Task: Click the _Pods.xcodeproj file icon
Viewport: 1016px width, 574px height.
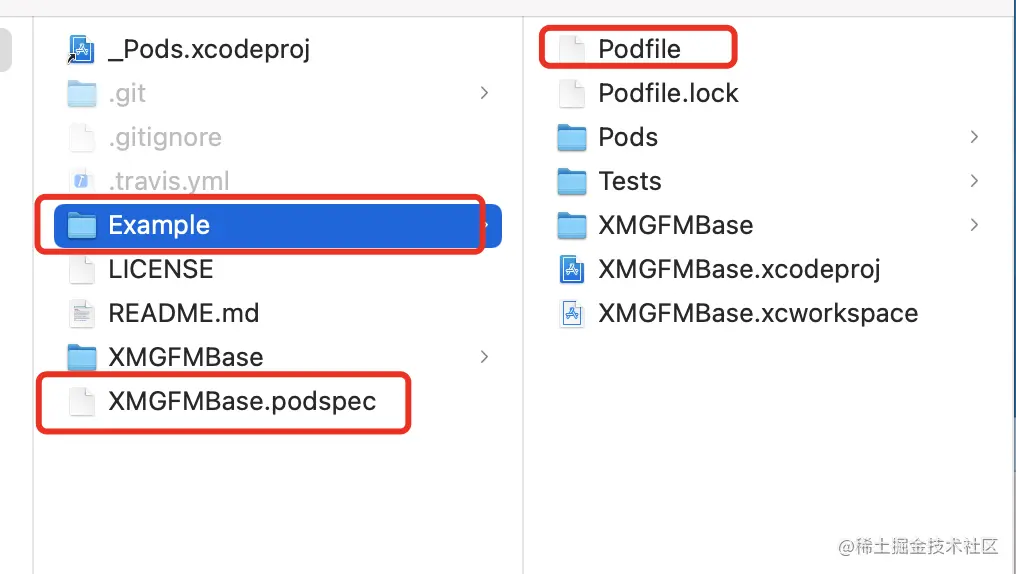Action: [x=81, y=49]
